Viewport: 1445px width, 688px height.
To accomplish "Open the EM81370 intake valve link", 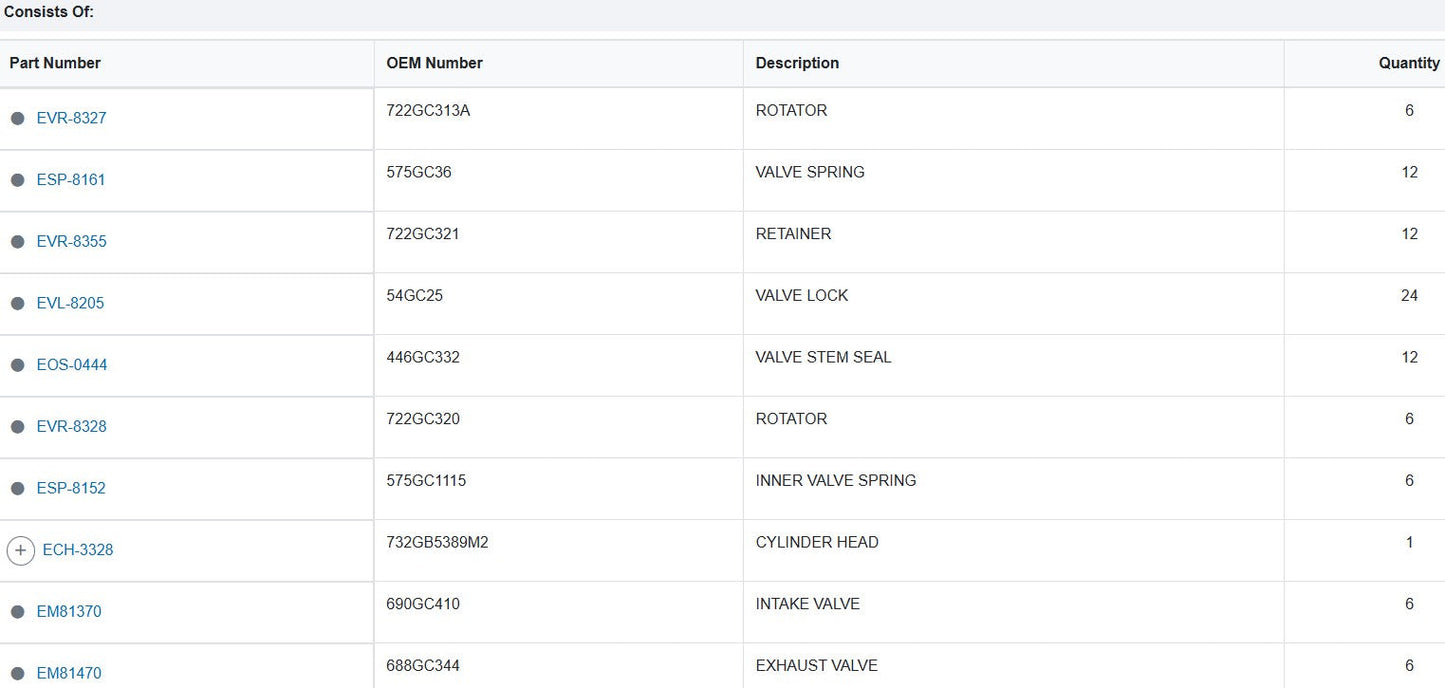I will tap(69, 612).
